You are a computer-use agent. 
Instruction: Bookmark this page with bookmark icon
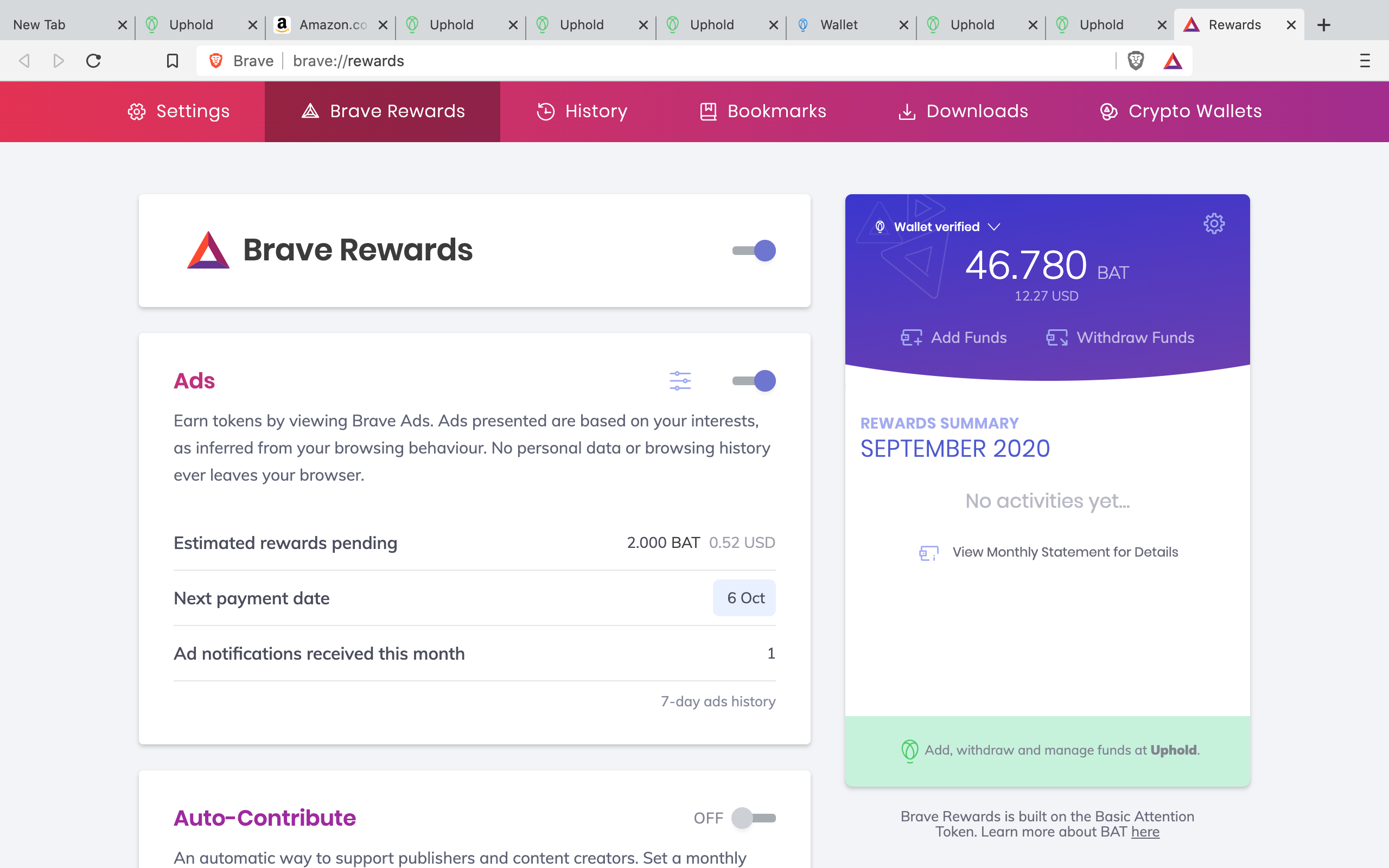(x=172, y=61)
